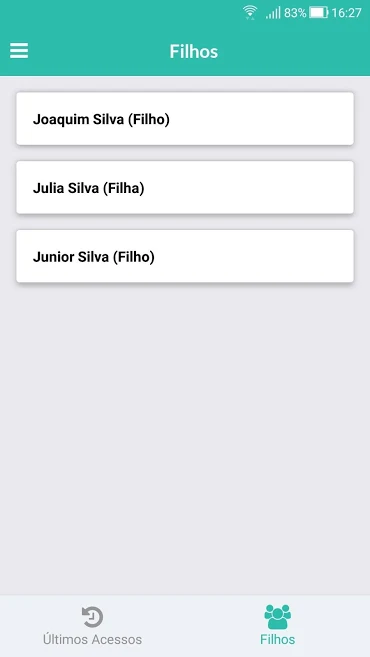Tap the Filhos header title
Screen dimensions: 370x657
point(194,51)
